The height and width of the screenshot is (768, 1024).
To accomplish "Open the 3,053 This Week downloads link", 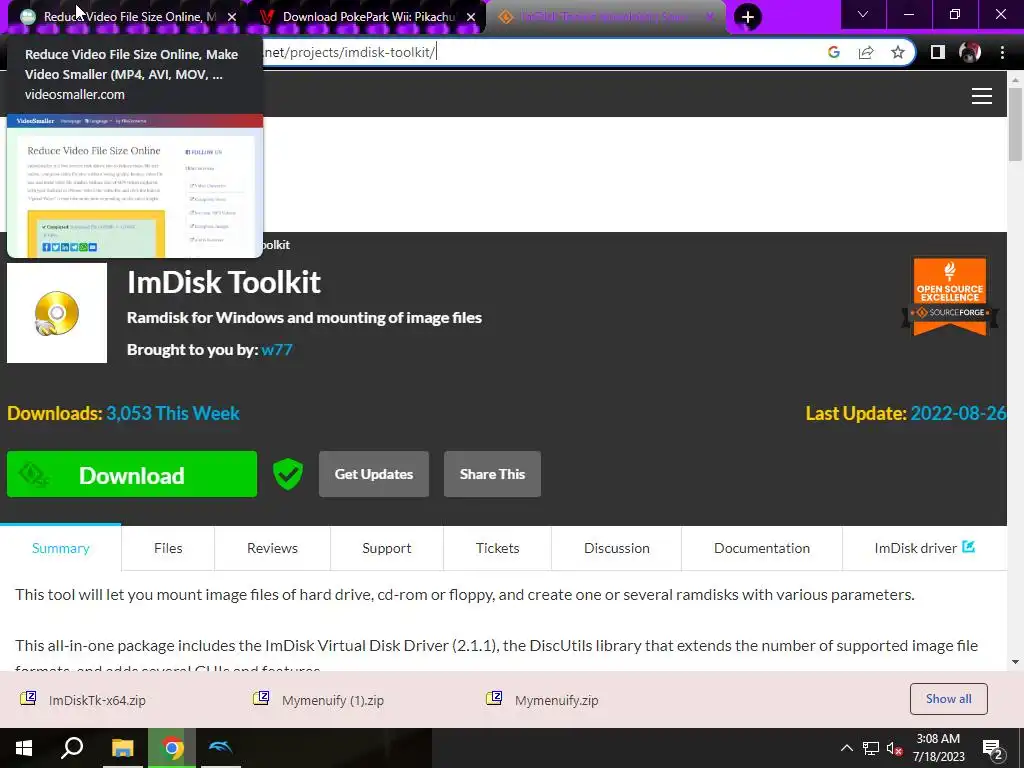I will 173,413.
